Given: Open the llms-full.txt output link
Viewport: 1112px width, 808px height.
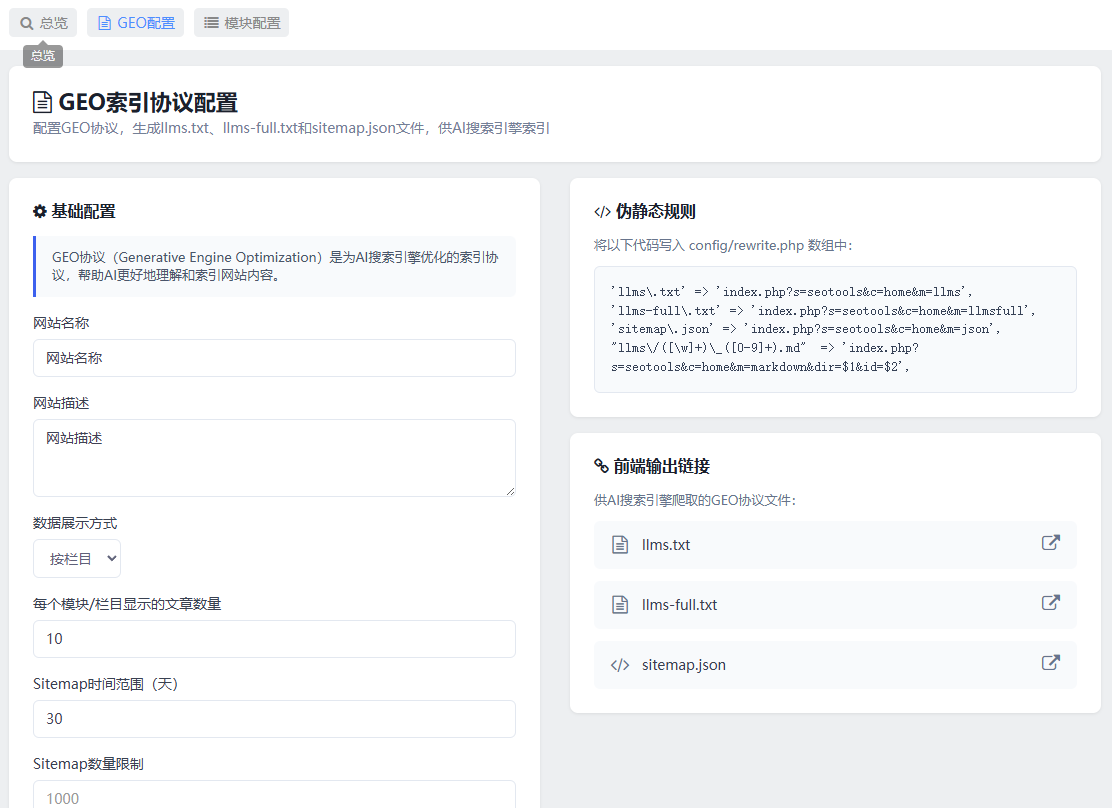Looking at the screenshot, I should tap(835, 605).
